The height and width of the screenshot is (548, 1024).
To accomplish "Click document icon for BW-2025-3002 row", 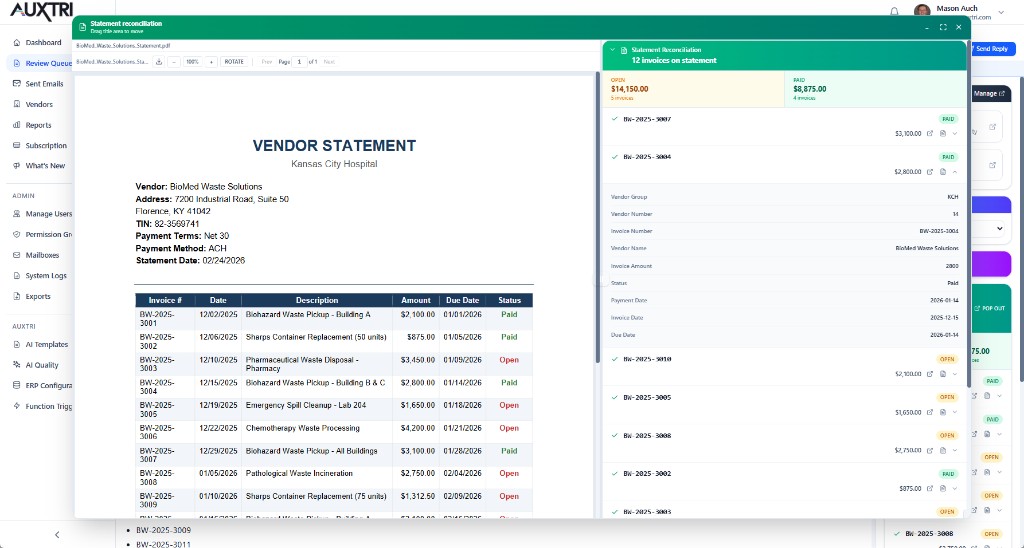I will click(943, 489).
